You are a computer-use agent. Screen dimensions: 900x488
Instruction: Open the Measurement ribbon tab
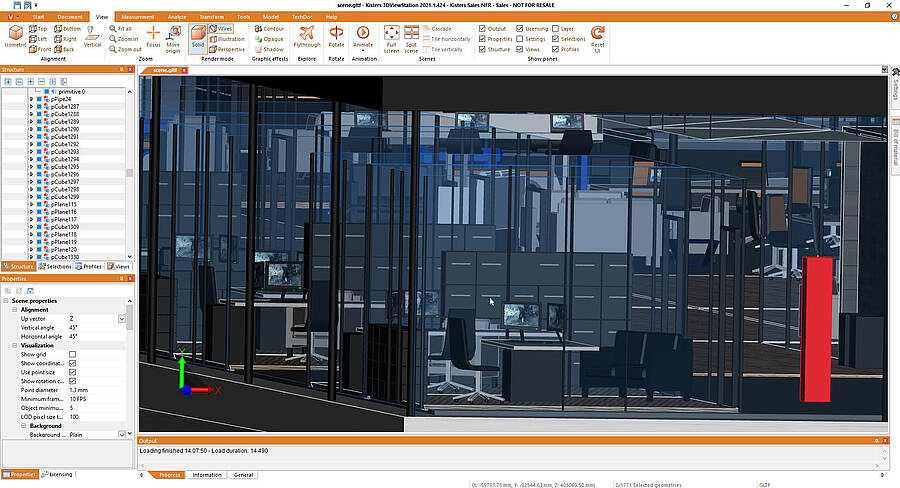click(138, 17)
